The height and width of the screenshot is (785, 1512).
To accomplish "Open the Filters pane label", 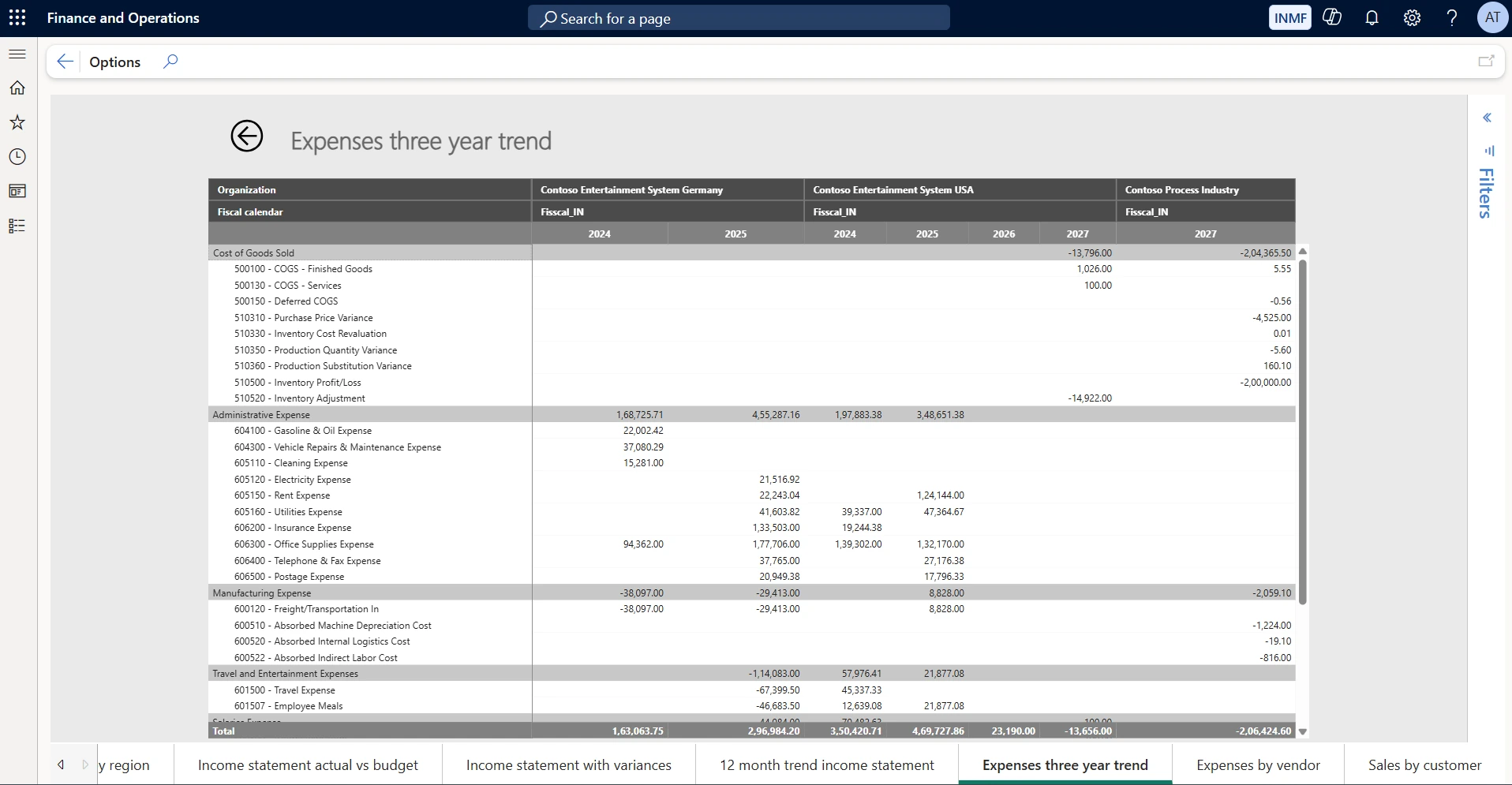I will tap(1487, 193).
